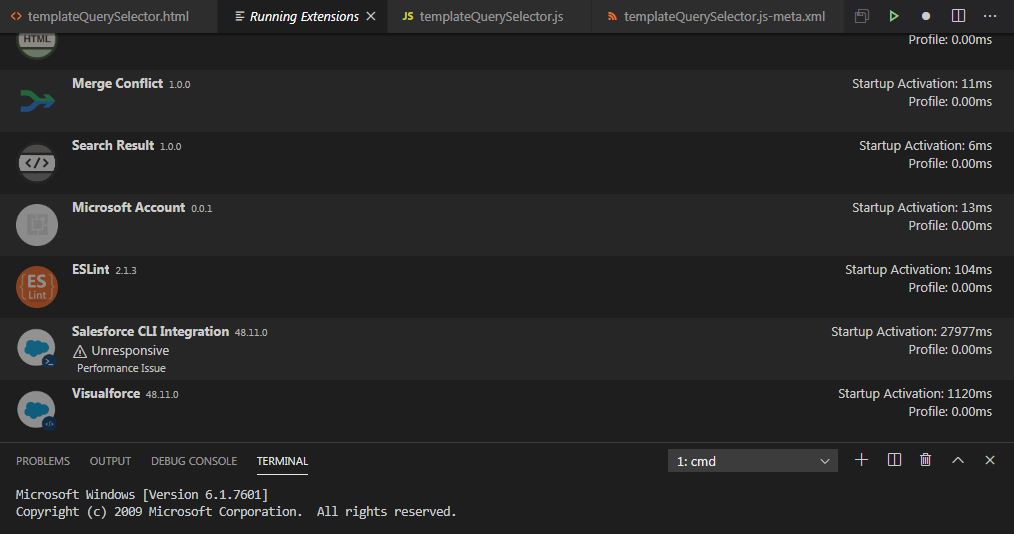Close the Running Extensions tab
This screenshot has height=534, width=1014.
tap(371, 16)
